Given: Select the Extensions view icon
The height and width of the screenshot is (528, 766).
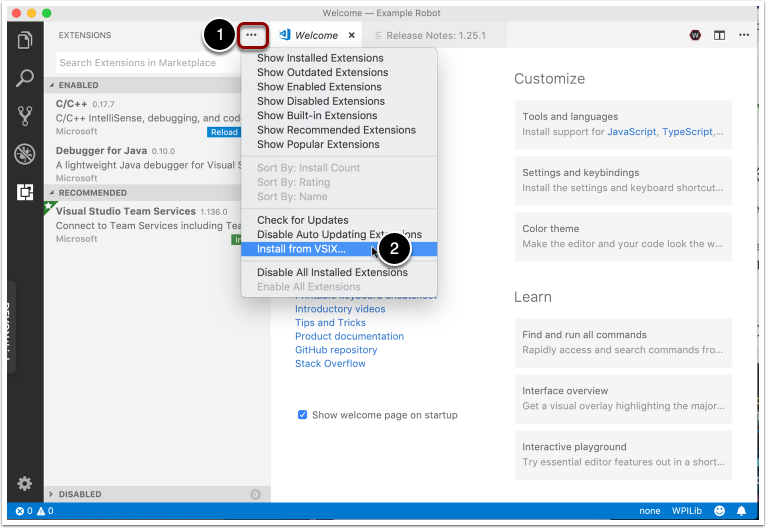Looking at the screenshot, I should (x=25, y=192).
